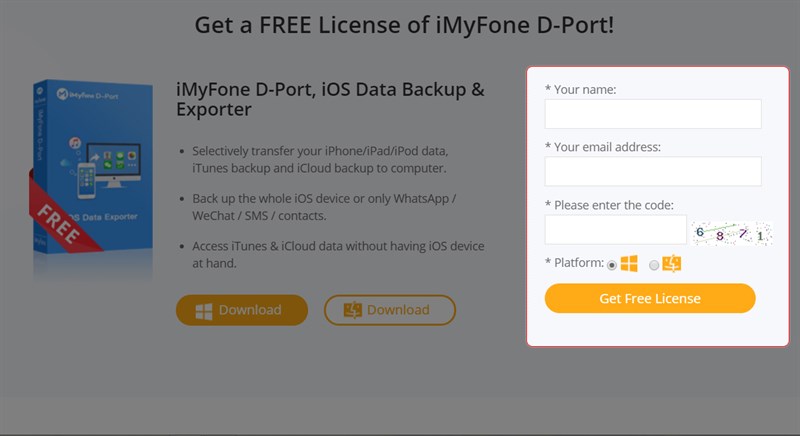Click the captcha code image 6871
Image resolution: width=800 pixels, height=436 pixels.
point(732,234)
